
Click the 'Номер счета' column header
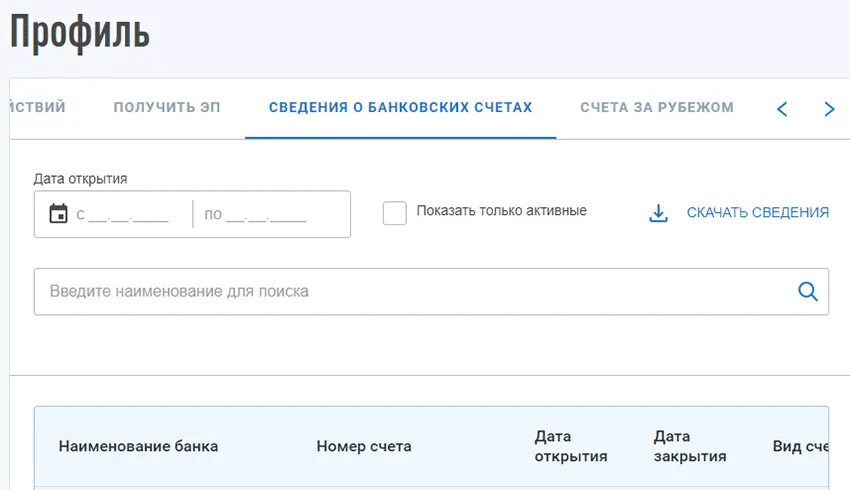click(x=364, y=447)
